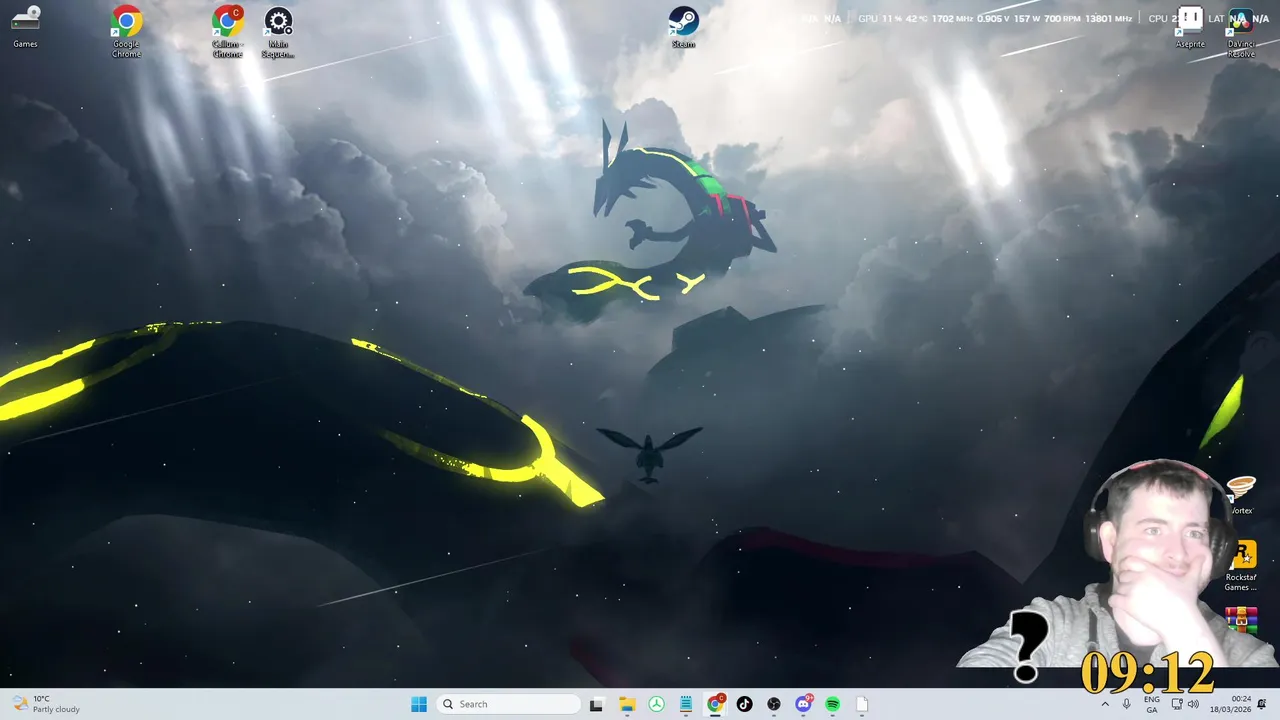Viewport: 1280px width, 720px height.
Task: Open the Rockstar Games launcher shortcut
Action: pos(1241,567)
